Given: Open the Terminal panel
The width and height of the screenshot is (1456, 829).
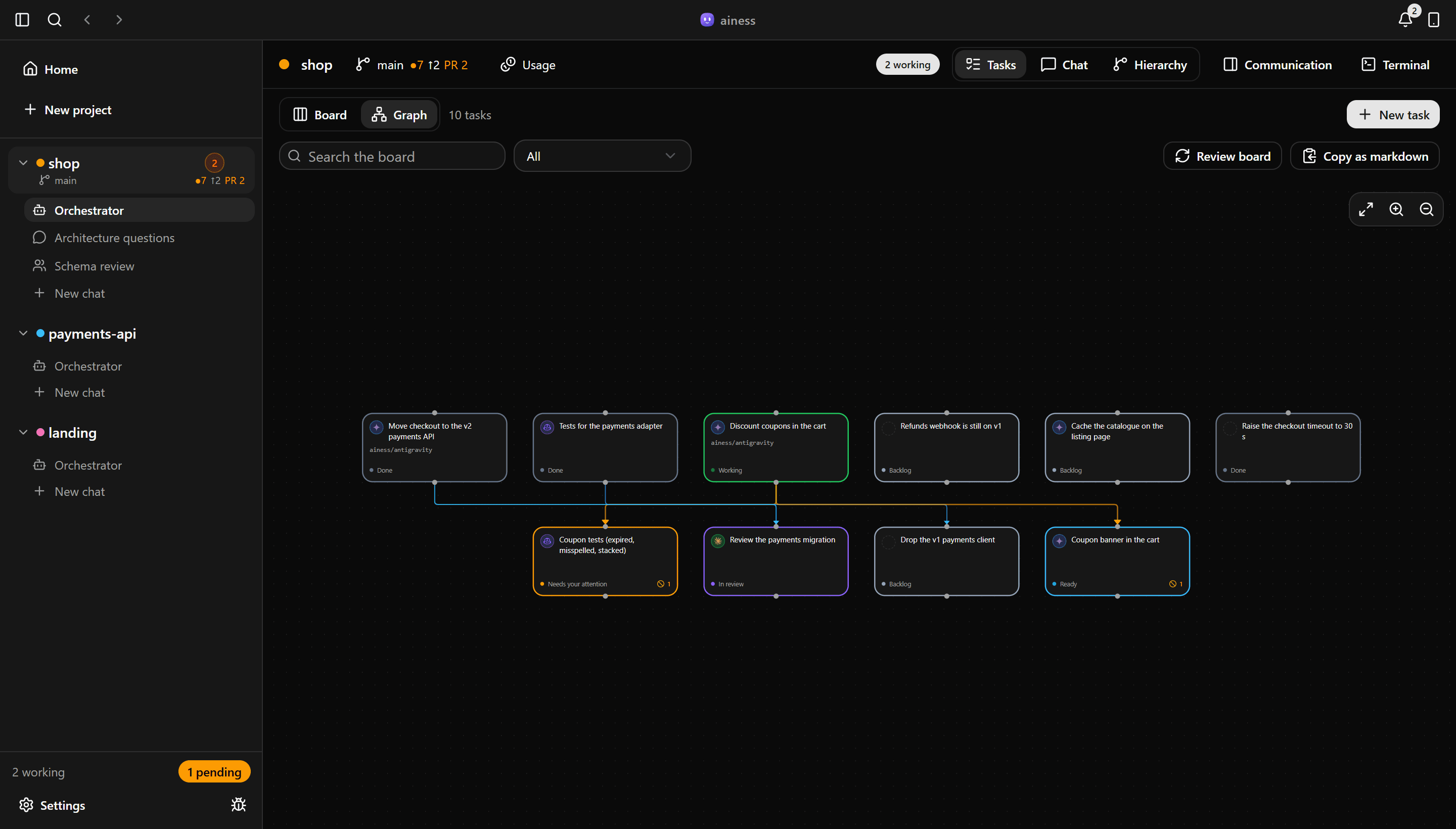Looking at the screenshot, I should pyautogui.click(x=1395, y=65).
